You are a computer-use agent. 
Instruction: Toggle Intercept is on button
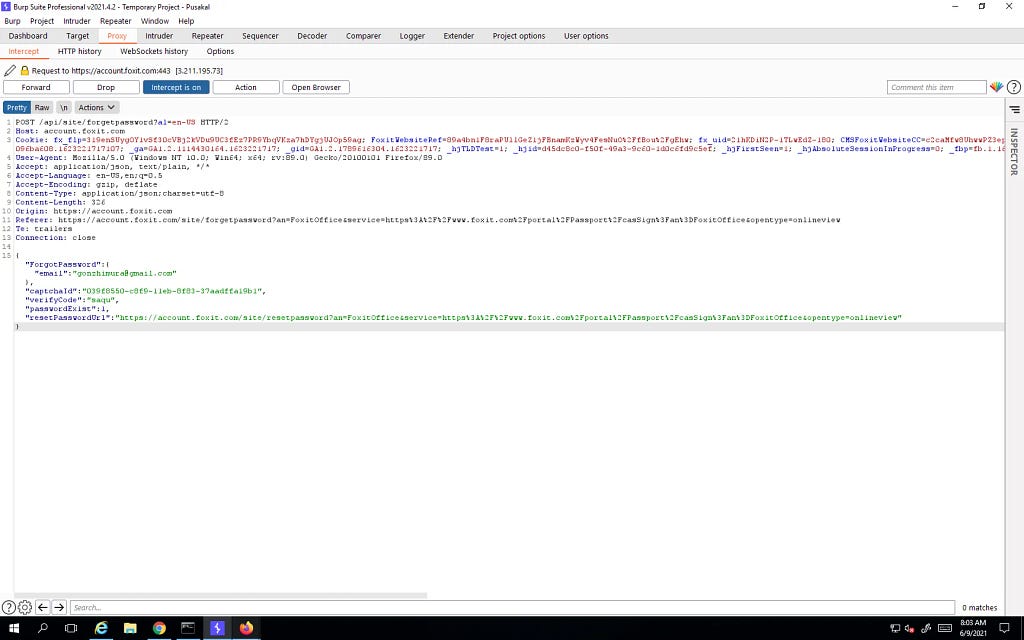(x=176, y=87)
